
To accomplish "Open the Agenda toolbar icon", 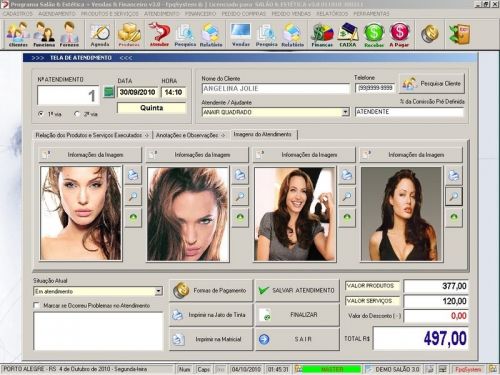I will 100,34.
